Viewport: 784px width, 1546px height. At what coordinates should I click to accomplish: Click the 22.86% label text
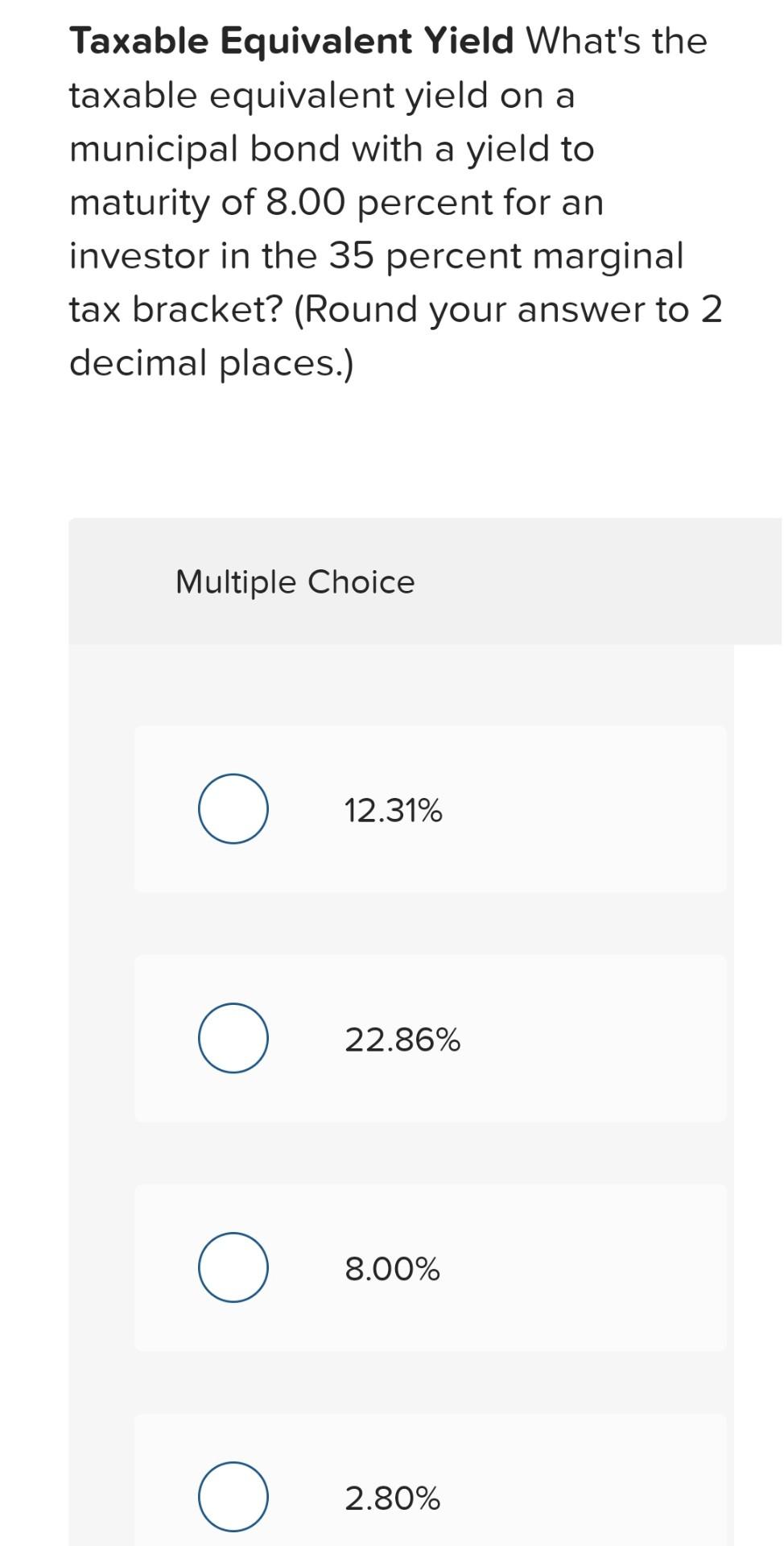coord(402,1038)
